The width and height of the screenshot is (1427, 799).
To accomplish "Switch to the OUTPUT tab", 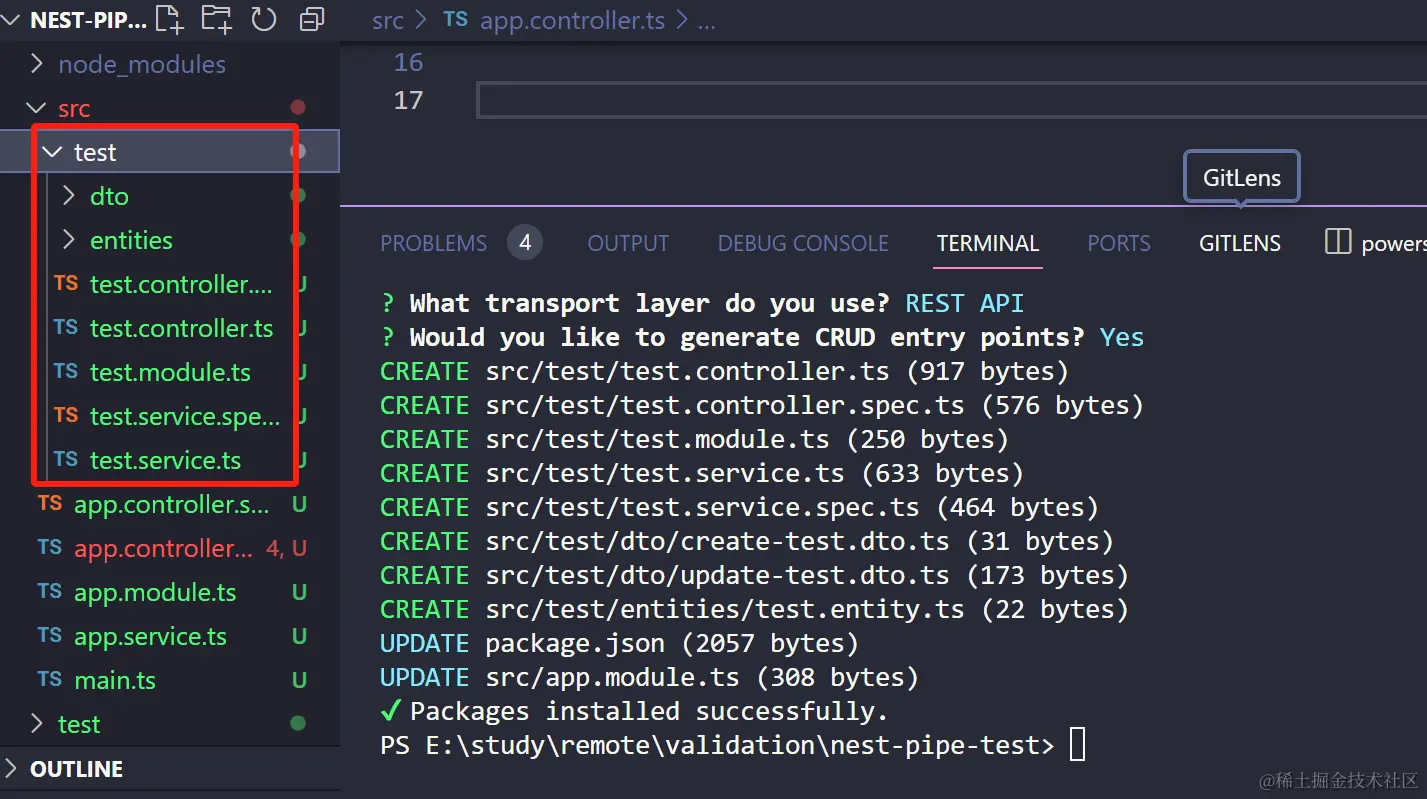I will tap(628, 243).
